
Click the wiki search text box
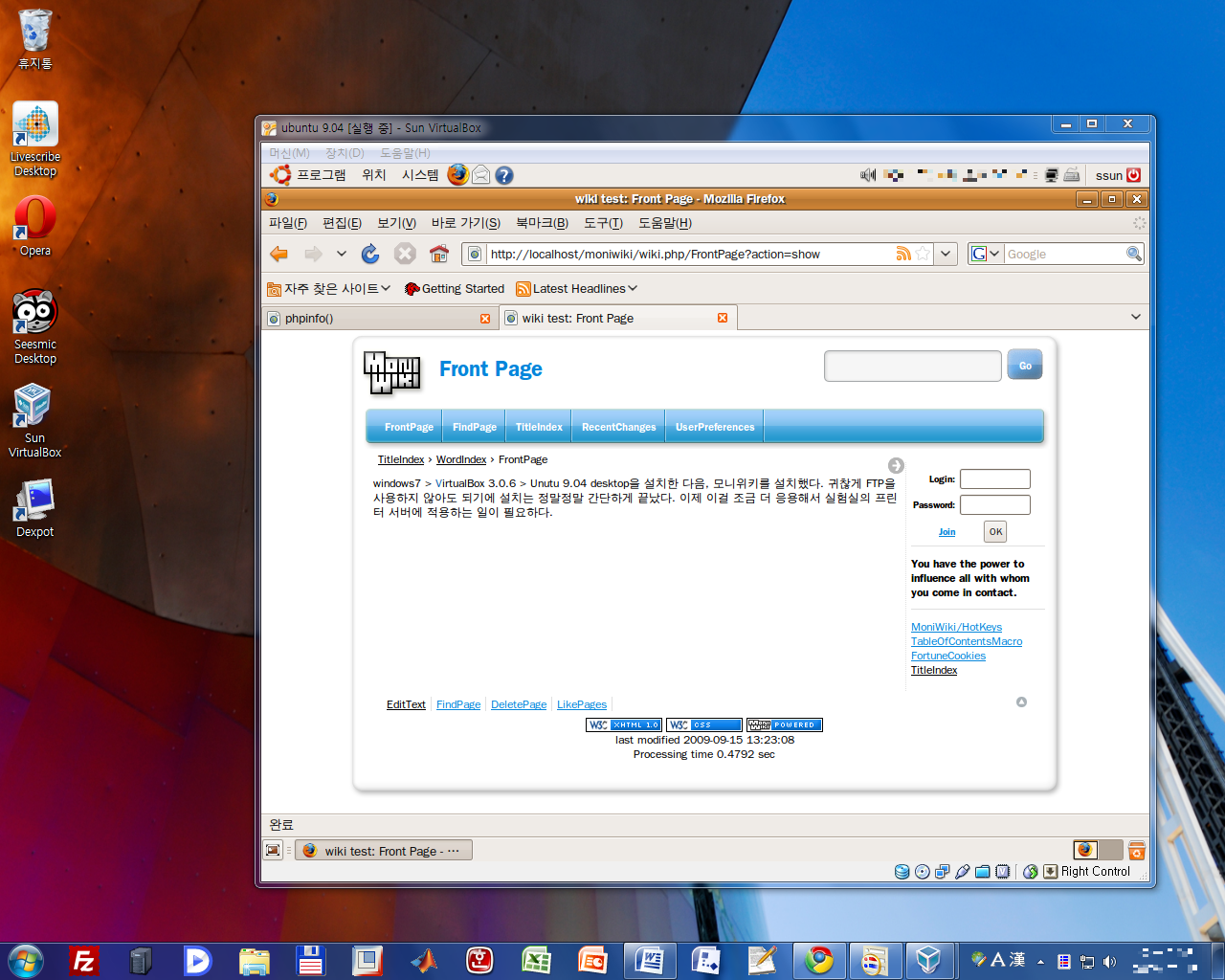click(x=913, y=366)
